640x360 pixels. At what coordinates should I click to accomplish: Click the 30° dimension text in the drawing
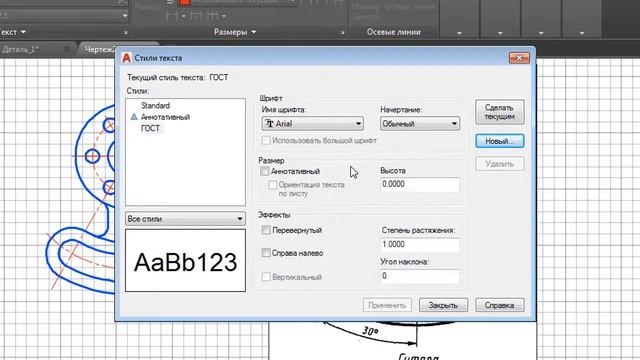(370, 331)
